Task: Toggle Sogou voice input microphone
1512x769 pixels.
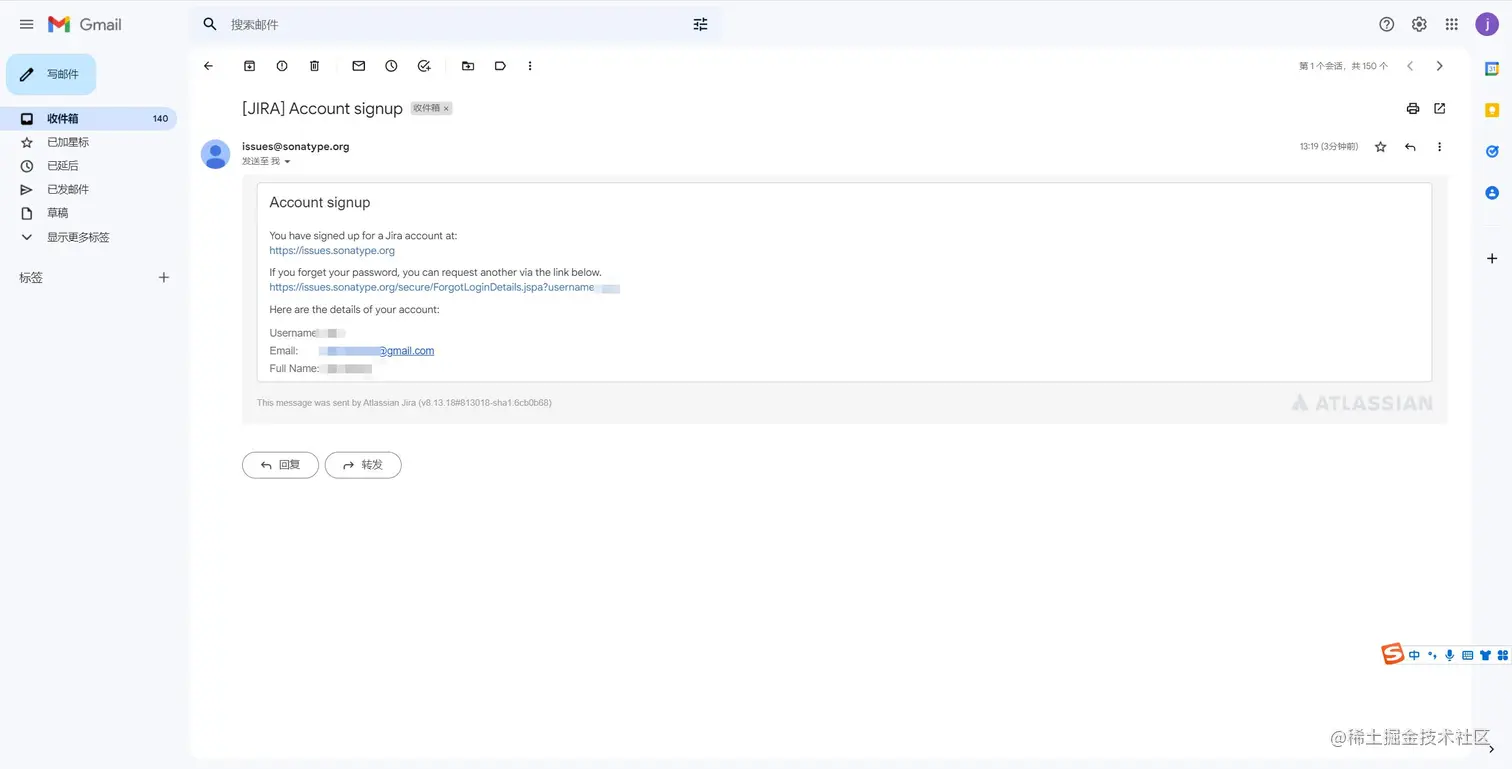Action: point(1449,655)
